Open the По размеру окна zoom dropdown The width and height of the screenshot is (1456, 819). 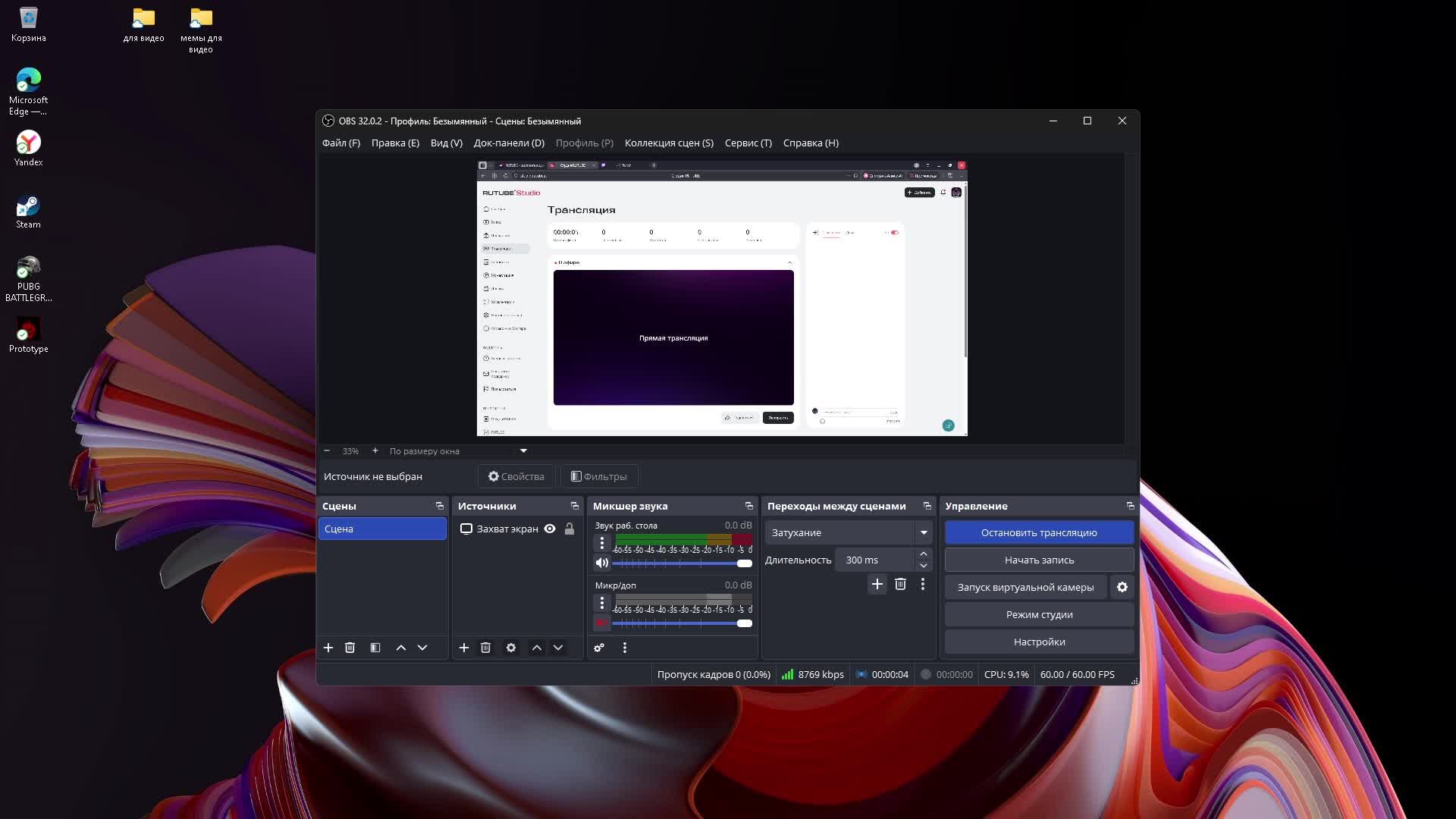455,450
